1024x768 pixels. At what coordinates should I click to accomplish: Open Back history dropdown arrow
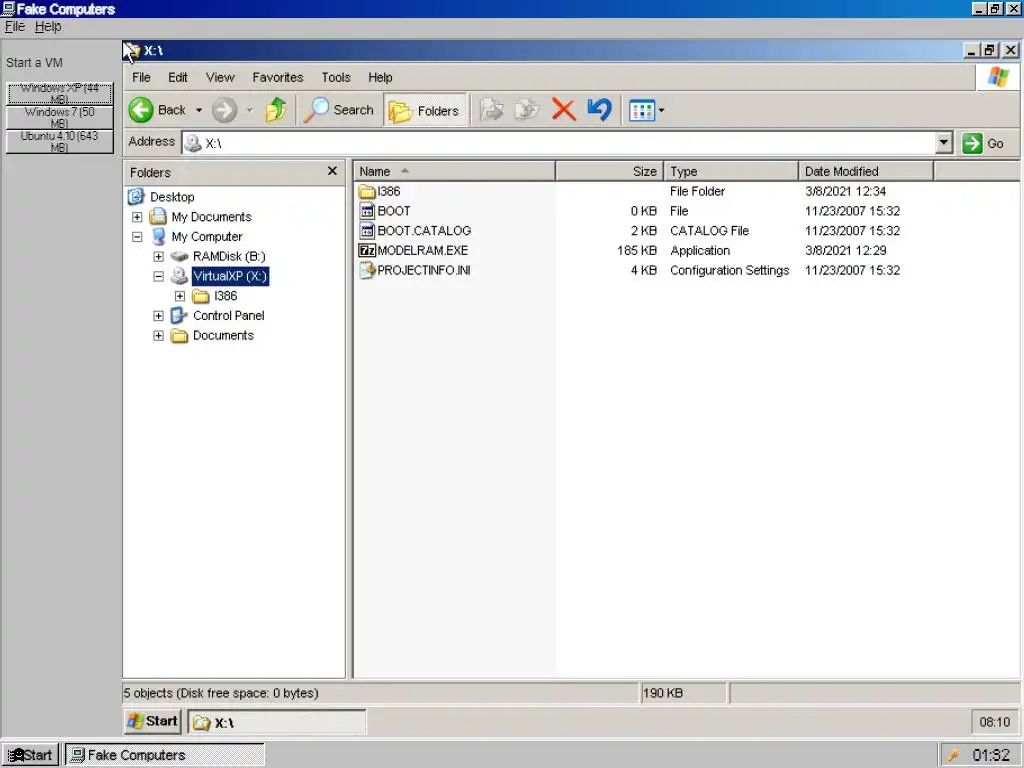199,110
